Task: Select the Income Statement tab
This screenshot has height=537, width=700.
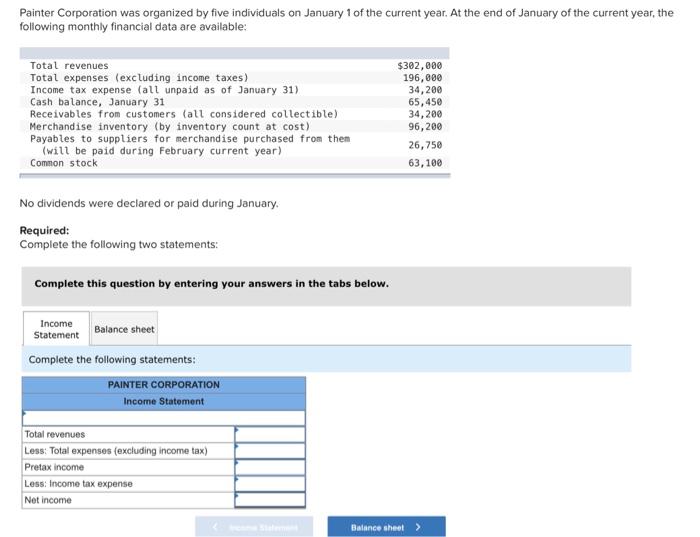Action: pyautogui.click(x=56, y=329)
